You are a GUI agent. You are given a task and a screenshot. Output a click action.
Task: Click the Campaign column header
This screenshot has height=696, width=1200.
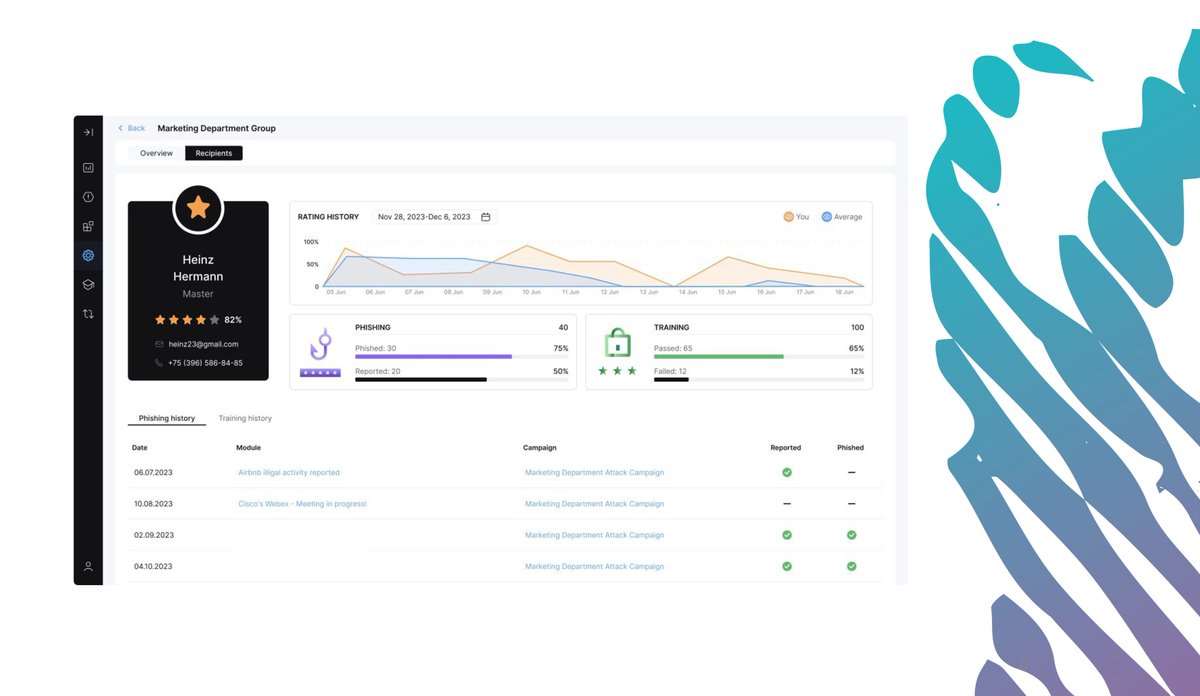[x=540, y=448]
